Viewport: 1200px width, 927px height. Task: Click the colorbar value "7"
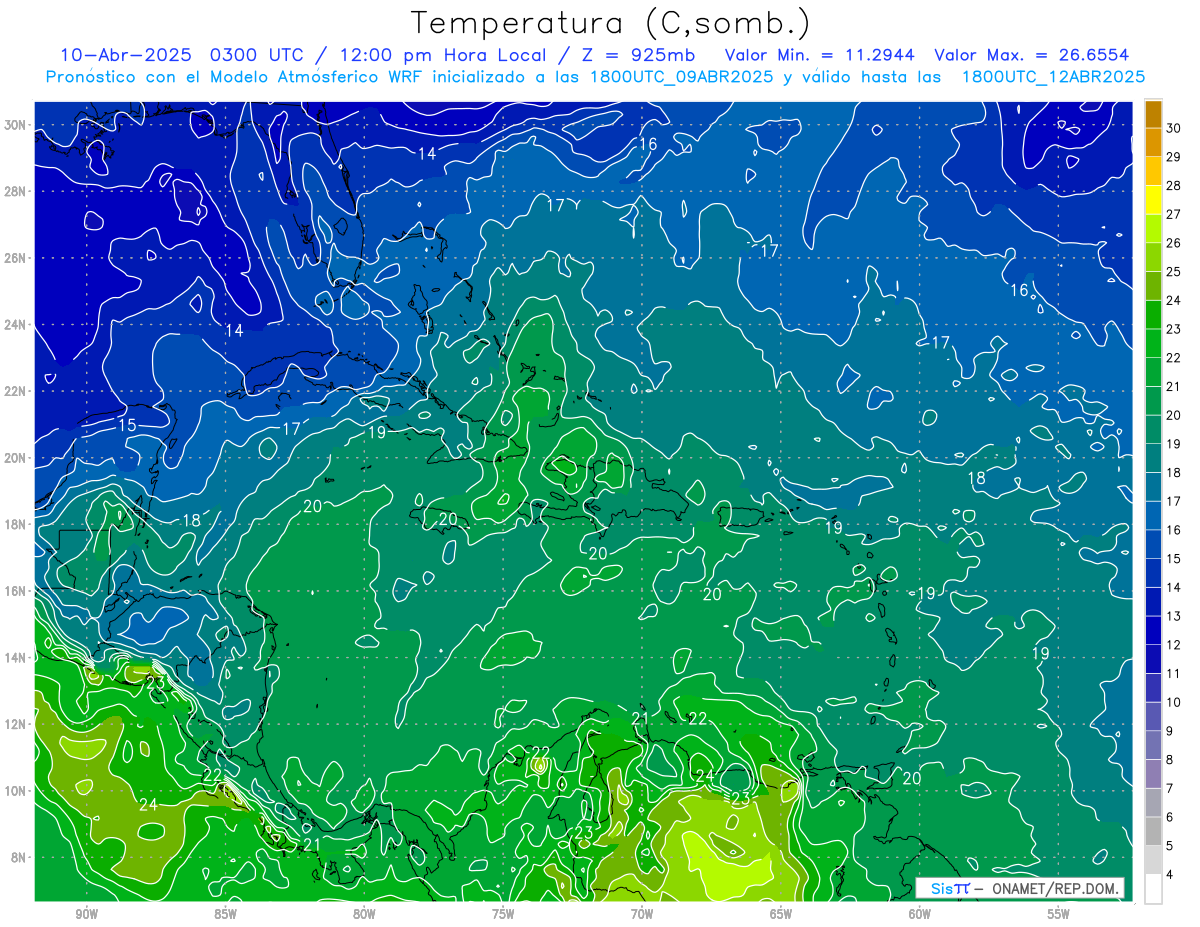point(1170,788)
